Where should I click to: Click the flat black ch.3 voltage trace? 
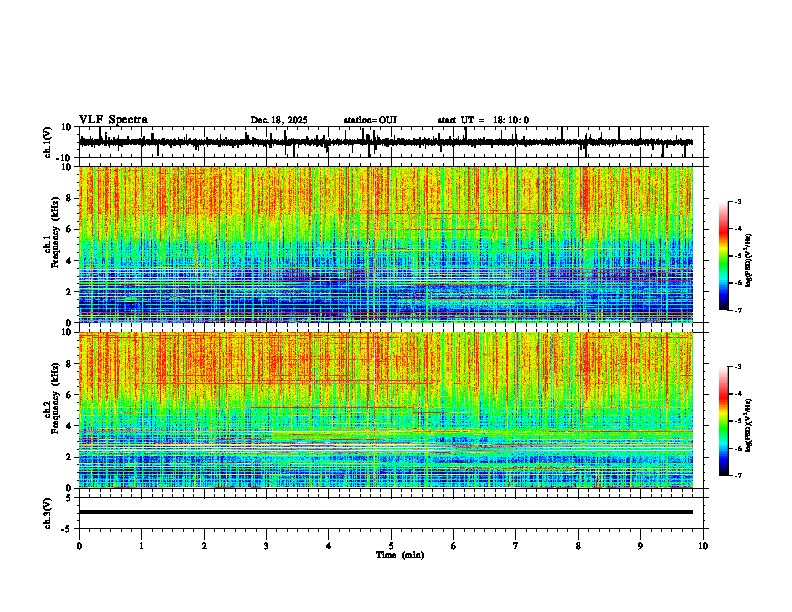pos(386,512)
